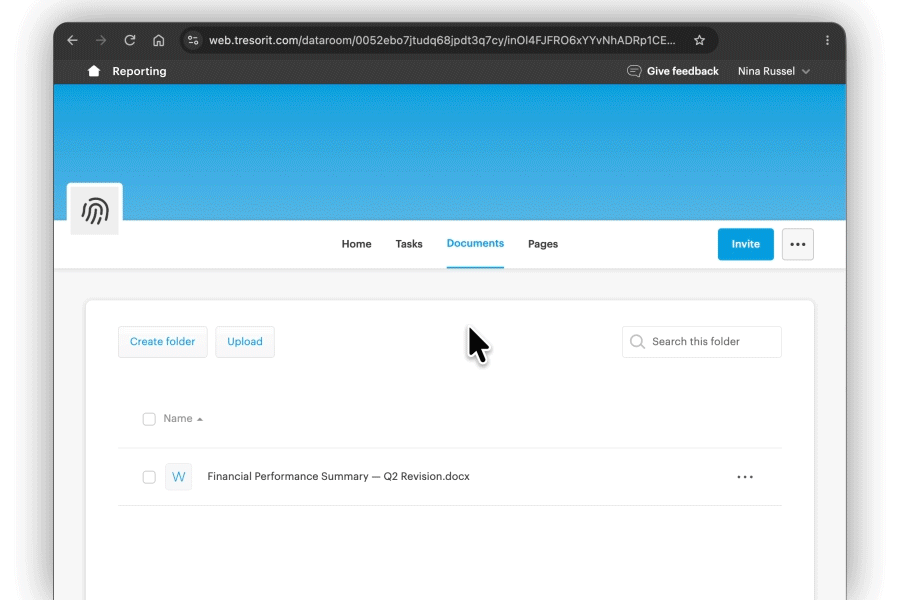Open site information icon in address bar
900x600 pixels.
point(193,40)
